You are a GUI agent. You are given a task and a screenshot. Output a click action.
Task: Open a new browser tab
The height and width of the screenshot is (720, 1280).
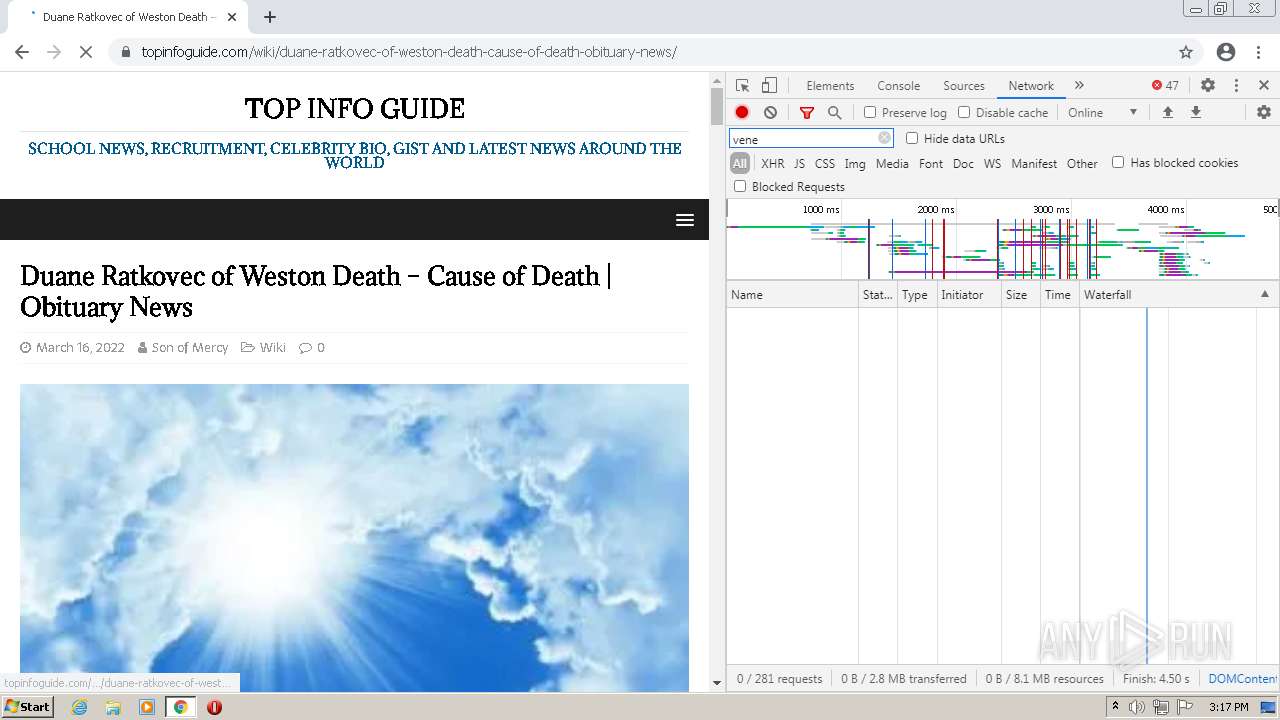[270, 17]
